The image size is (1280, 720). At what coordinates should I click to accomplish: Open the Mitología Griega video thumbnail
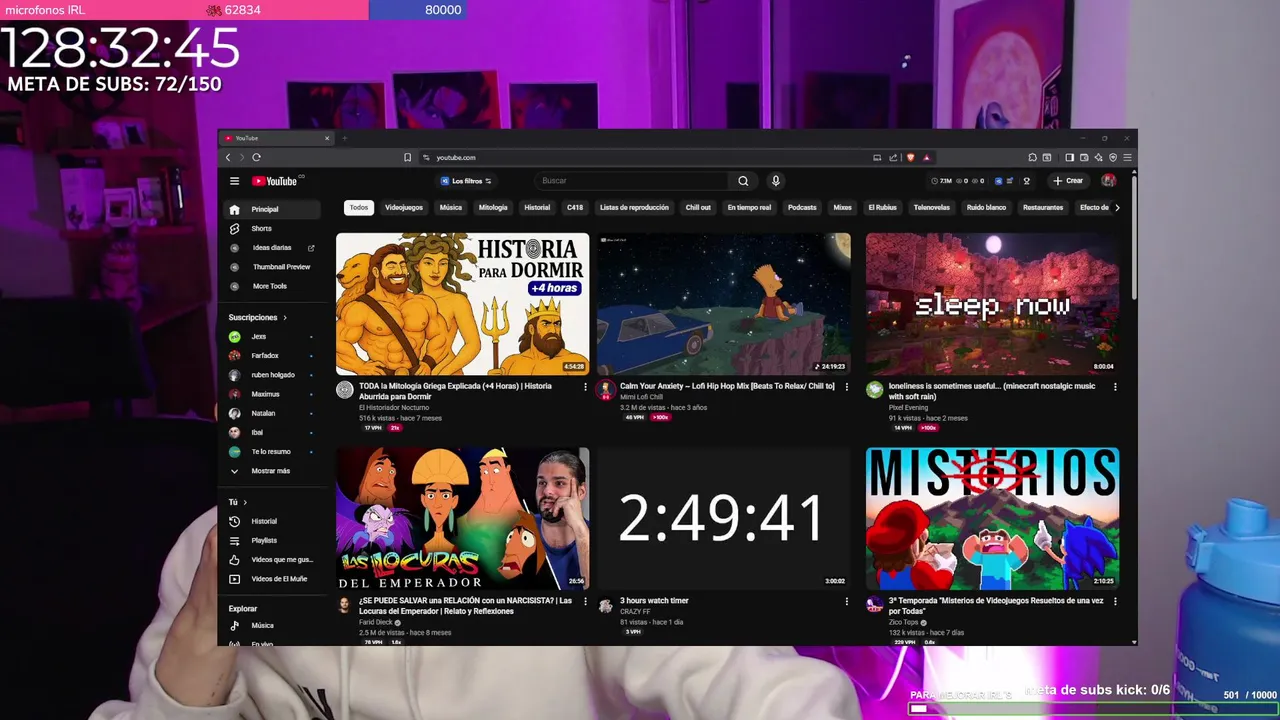[x=463, y=304]
